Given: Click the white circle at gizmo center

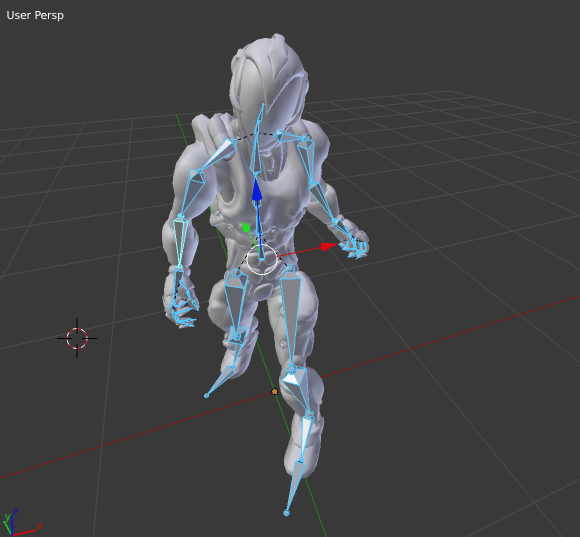Looking at the screenshot, I should tap(262, 259).
